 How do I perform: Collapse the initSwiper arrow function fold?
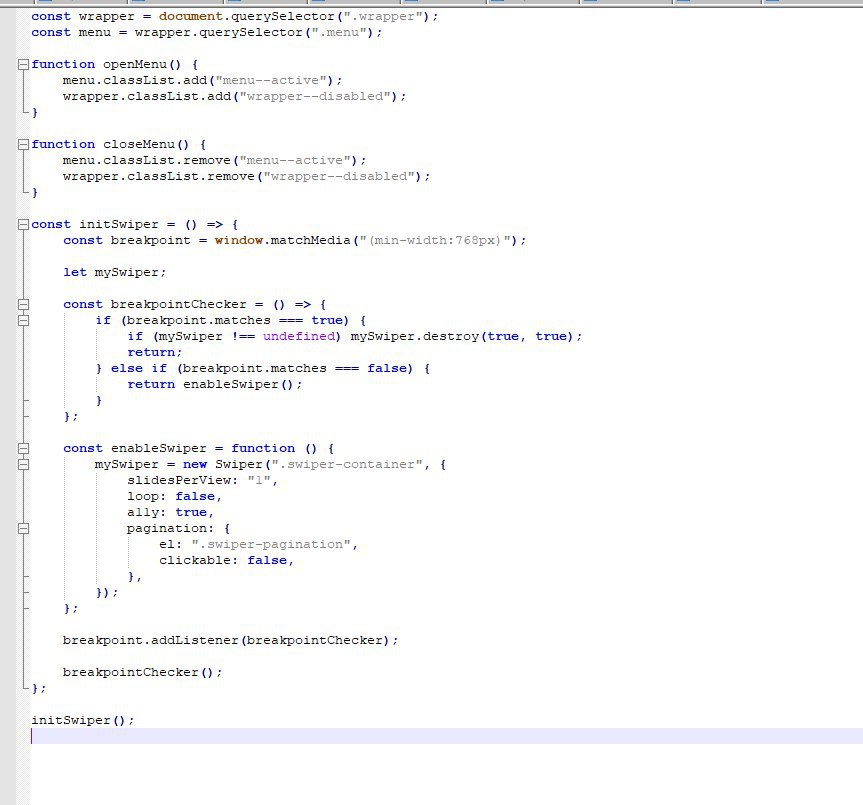coord(23,224)
